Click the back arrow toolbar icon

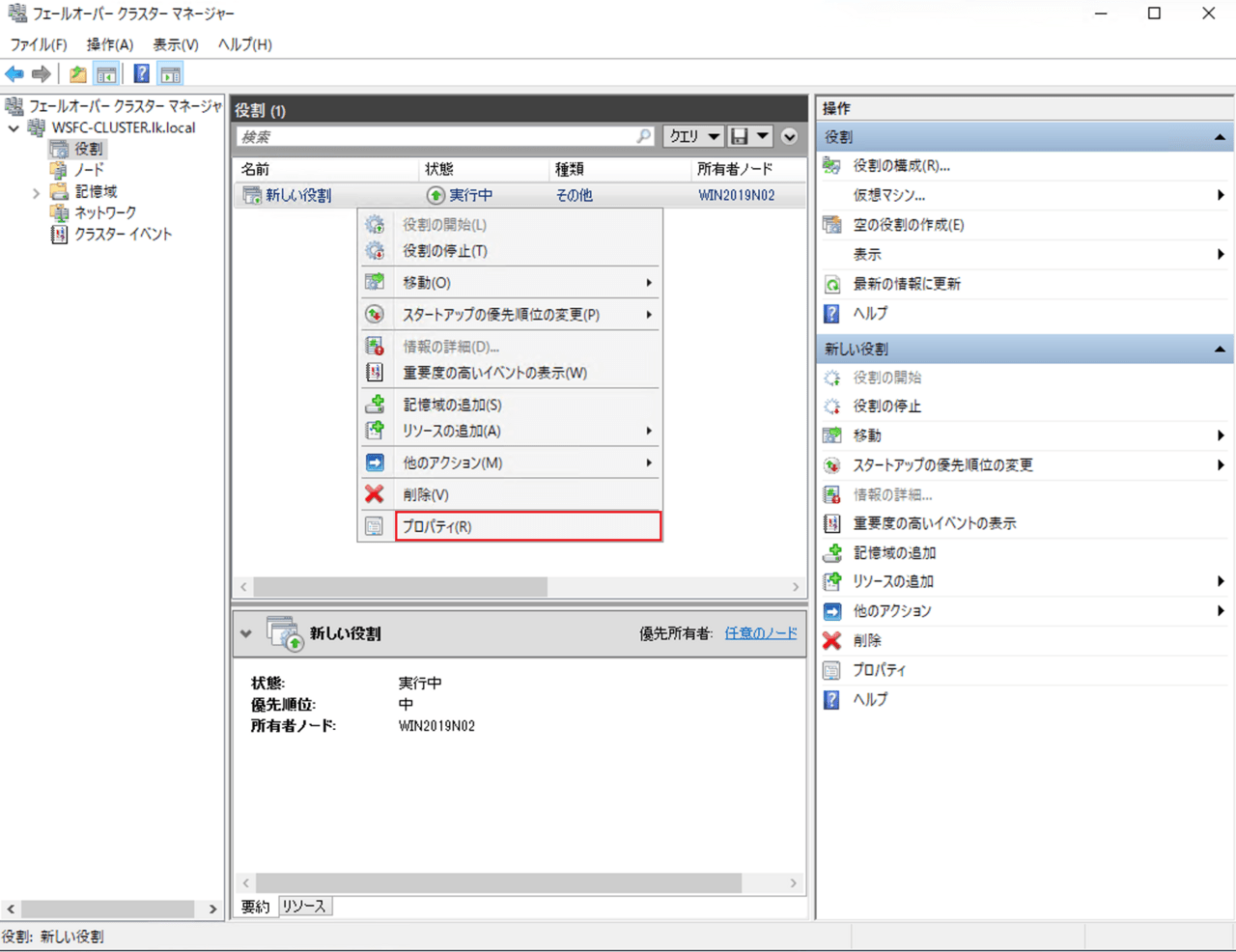pos(14,74)
